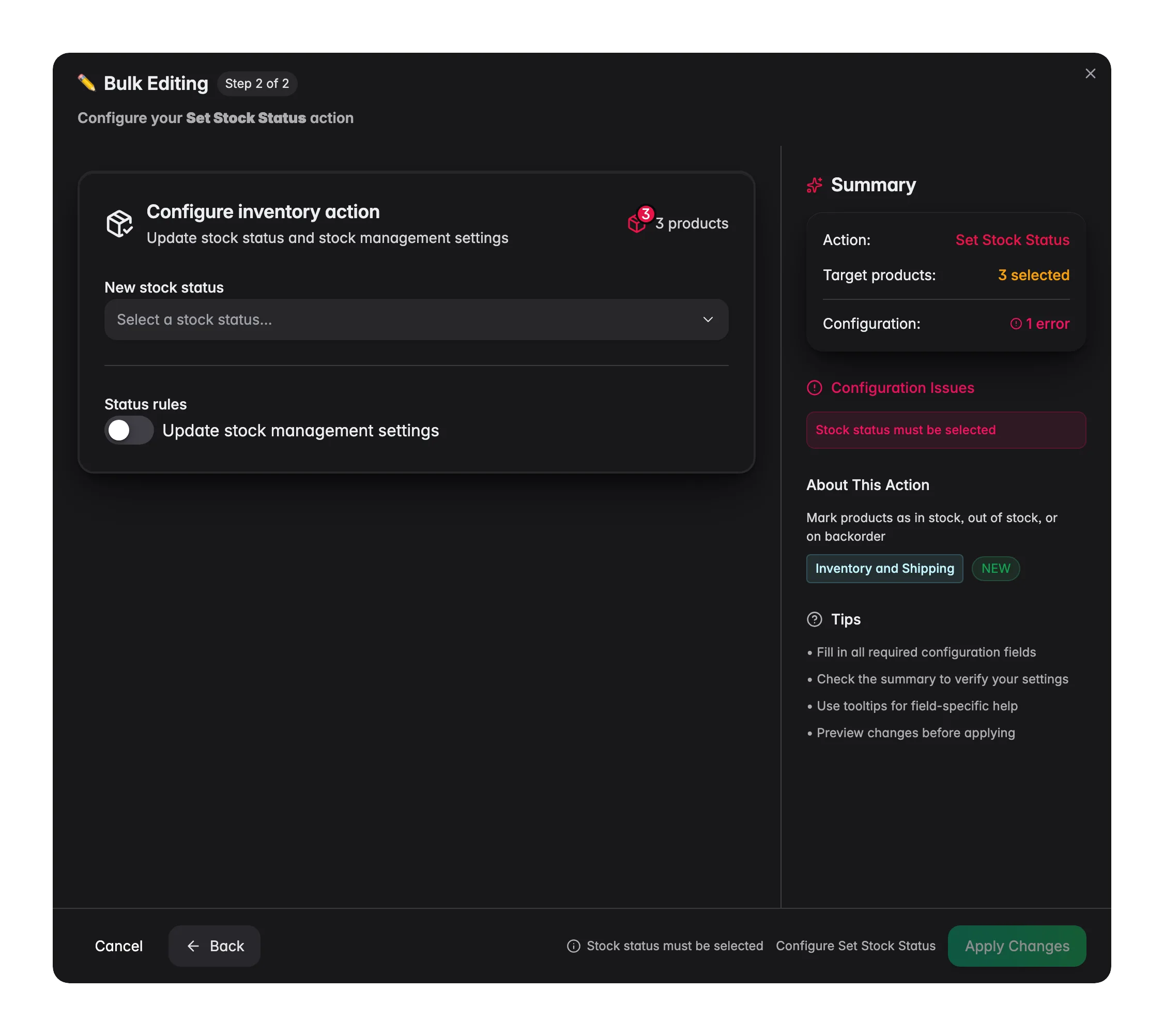This screenshot has width=1164, height=1036.
Task: Click the Configuration Issues alert icon
Action: coord(815,388)
